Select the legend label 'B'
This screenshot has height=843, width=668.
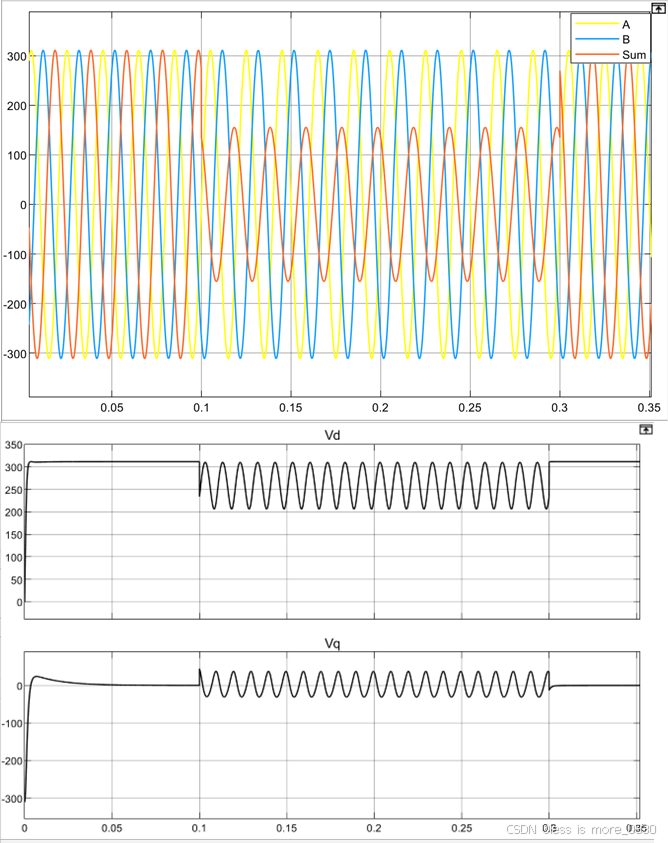626,40
